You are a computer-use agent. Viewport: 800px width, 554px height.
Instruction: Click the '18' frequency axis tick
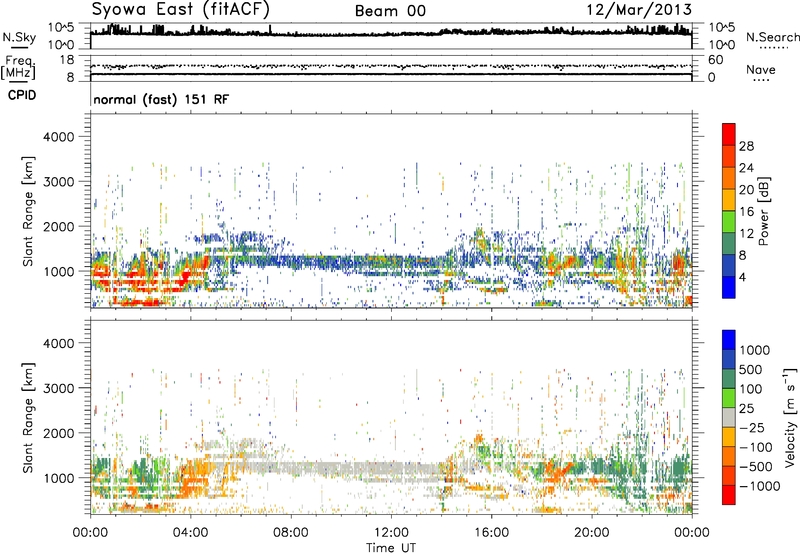tap(67, 60)
